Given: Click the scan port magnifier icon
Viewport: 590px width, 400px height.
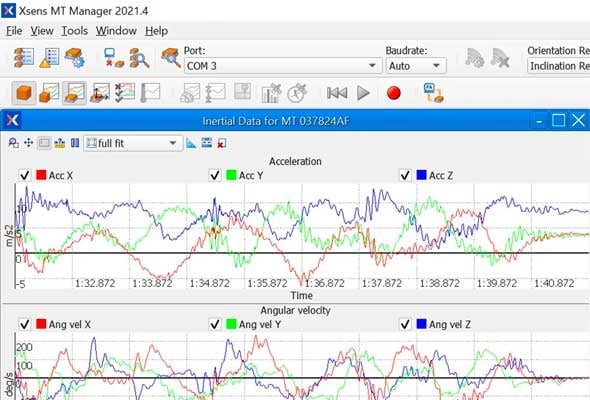Looking at the screenshot, I should point(170,58).
